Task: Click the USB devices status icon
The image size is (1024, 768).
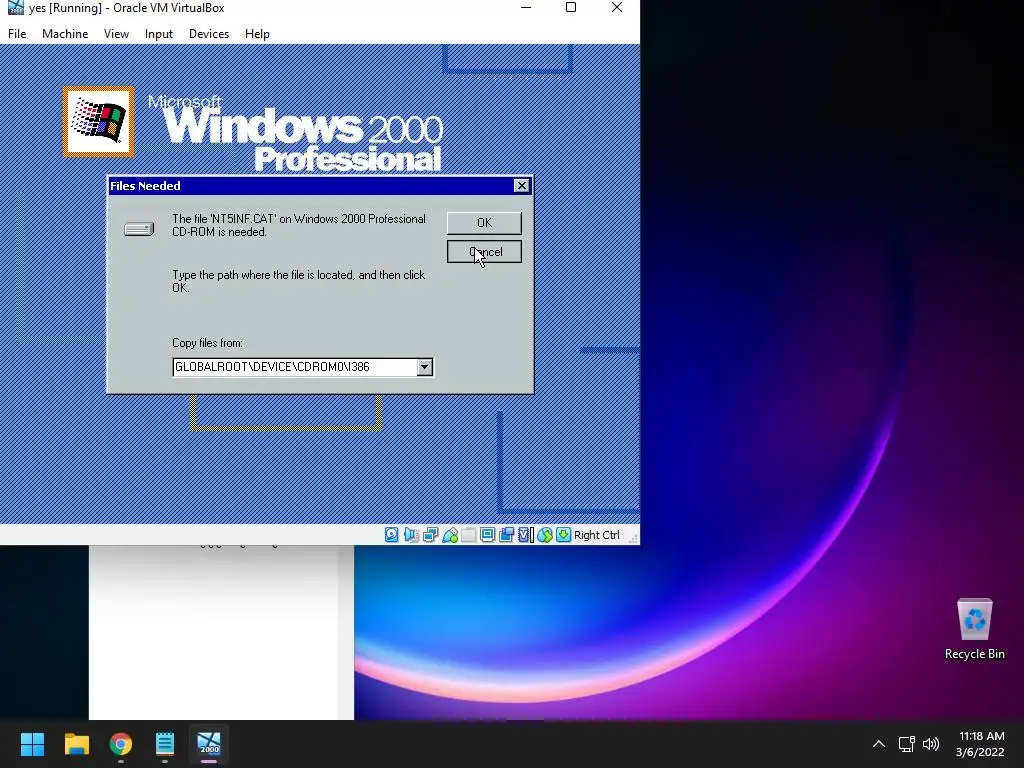Action: 450,535
